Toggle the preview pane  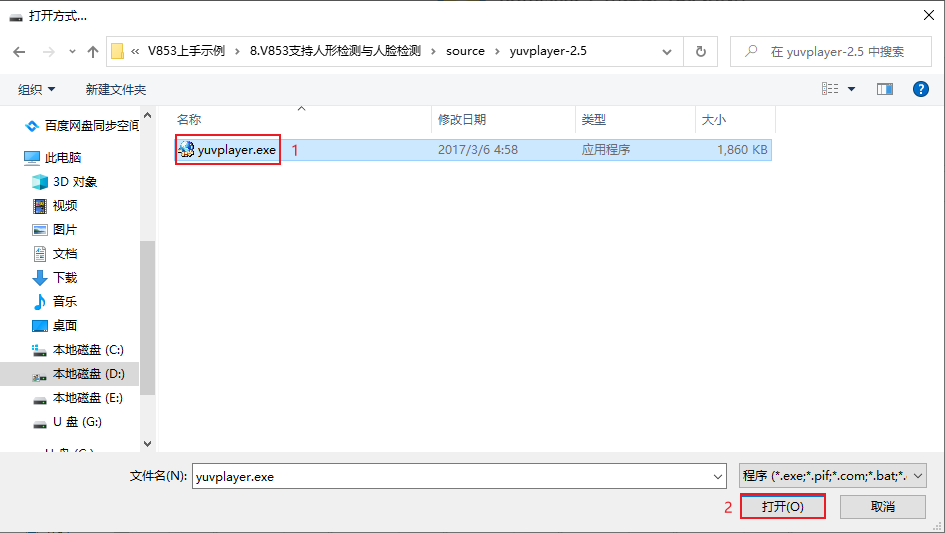tap(885, 89)
